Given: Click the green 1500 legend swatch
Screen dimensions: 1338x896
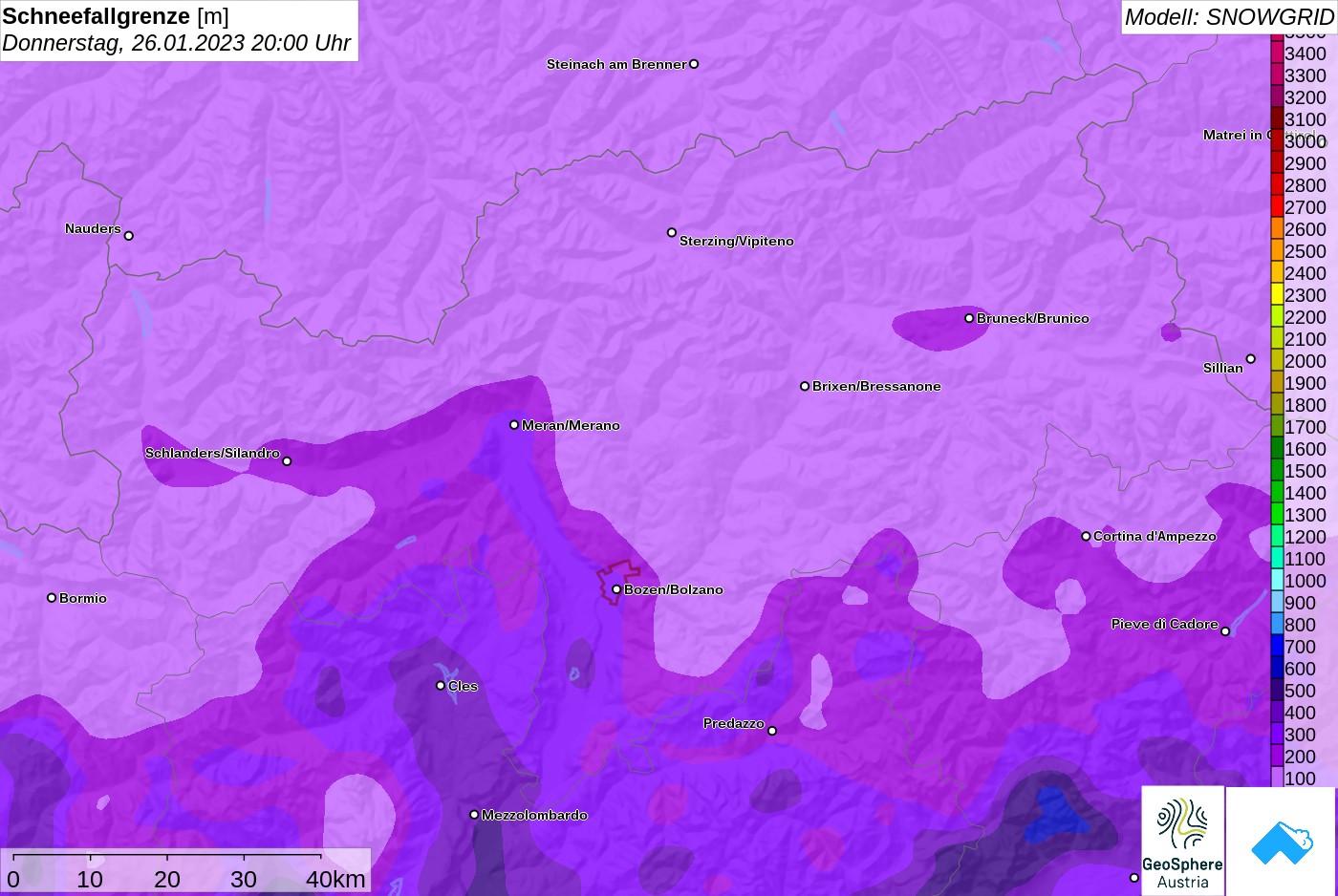Looking at the screenshot, I should (x=1277, y=471).
